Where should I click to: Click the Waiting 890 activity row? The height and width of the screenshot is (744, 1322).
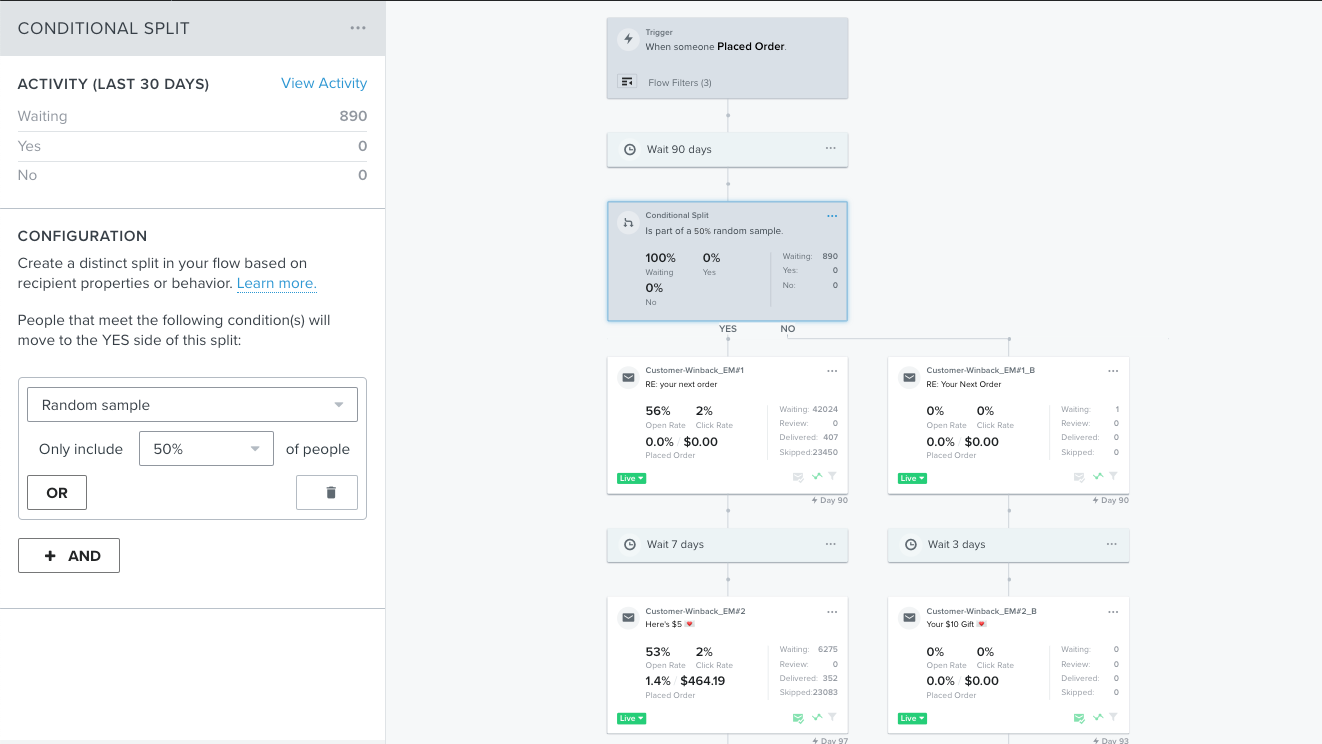(x=192, y=116)
